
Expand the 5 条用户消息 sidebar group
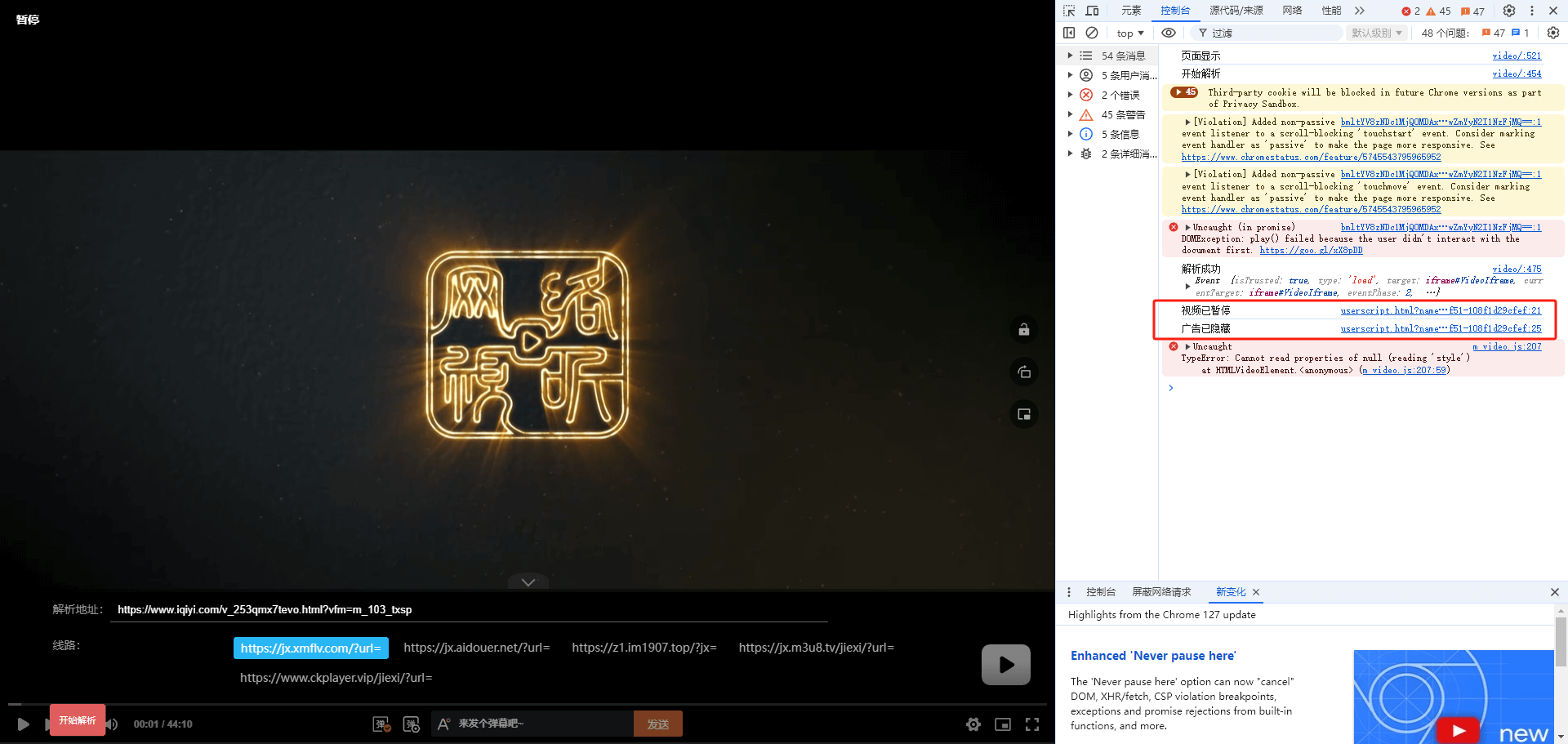tap(1070, 75)
